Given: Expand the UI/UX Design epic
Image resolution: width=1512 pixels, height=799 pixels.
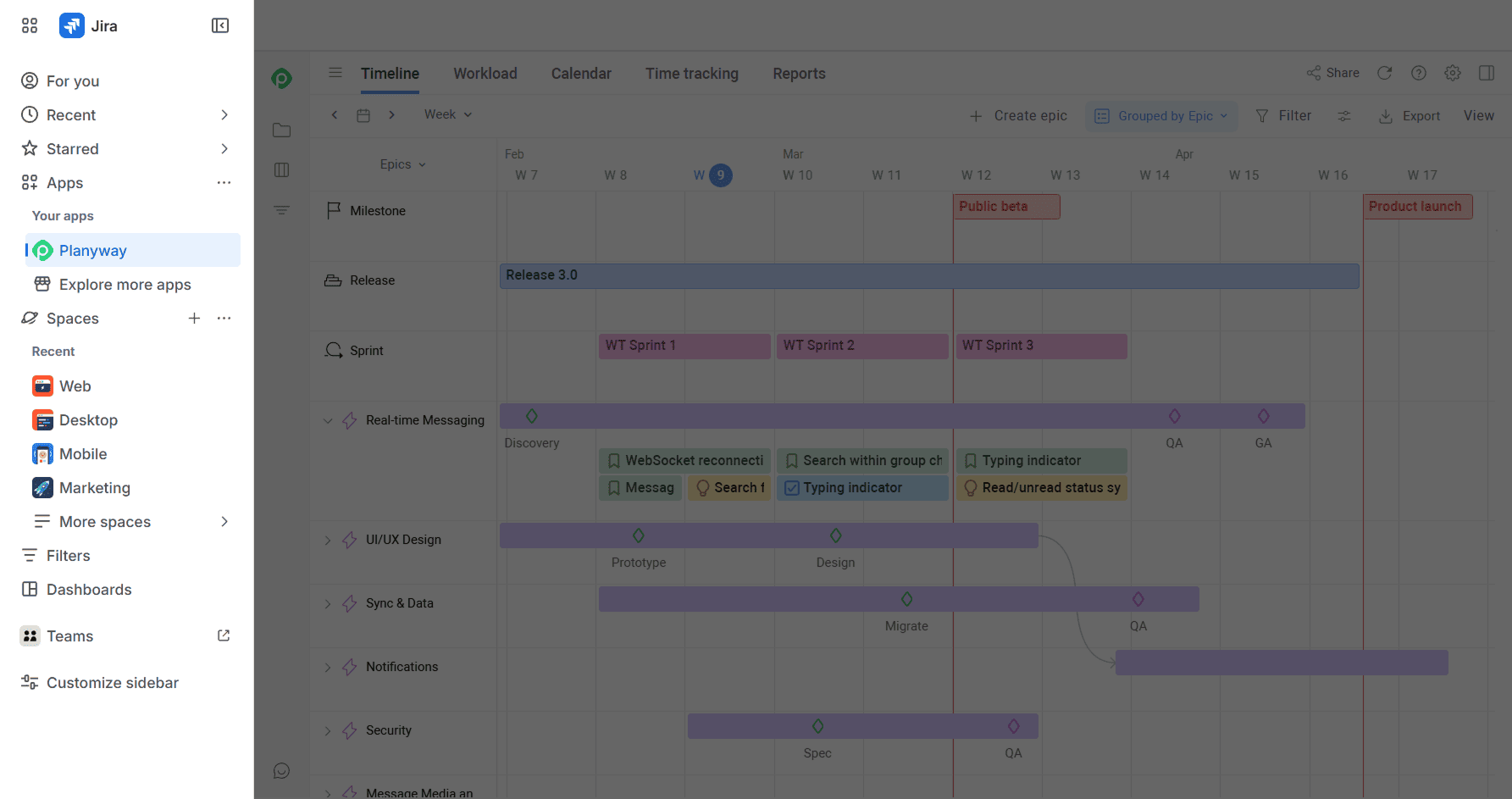Looking at the screenshot, I should 328,540.
